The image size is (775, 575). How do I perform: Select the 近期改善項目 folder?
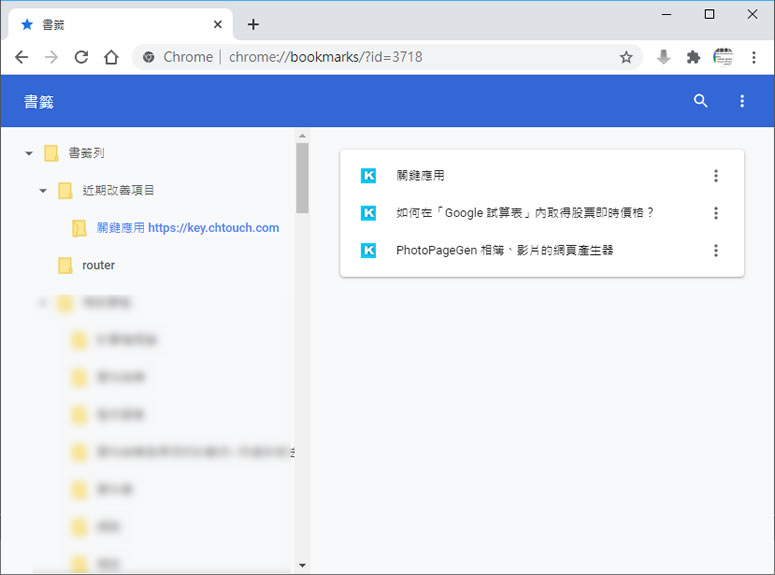[118, 190]
